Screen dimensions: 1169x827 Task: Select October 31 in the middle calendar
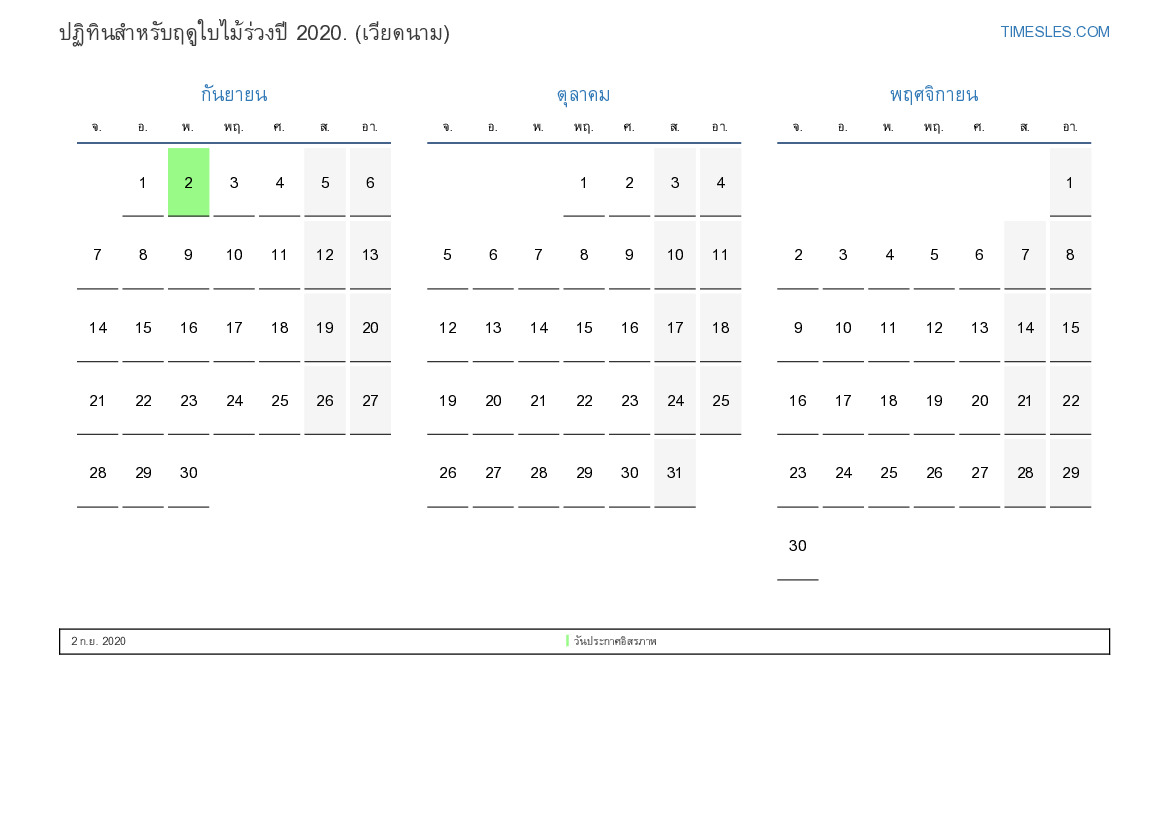(674, 473)
